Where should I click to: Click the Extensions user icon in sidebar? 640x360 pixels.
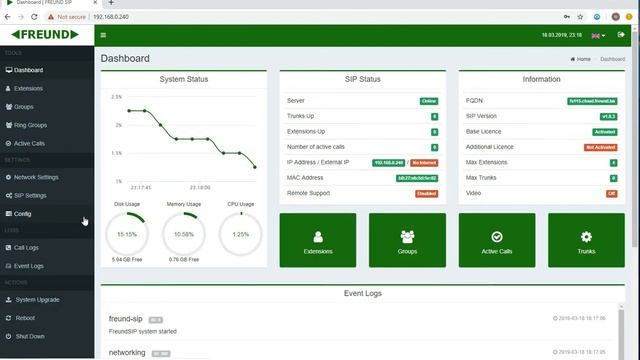tap(8, 89)
